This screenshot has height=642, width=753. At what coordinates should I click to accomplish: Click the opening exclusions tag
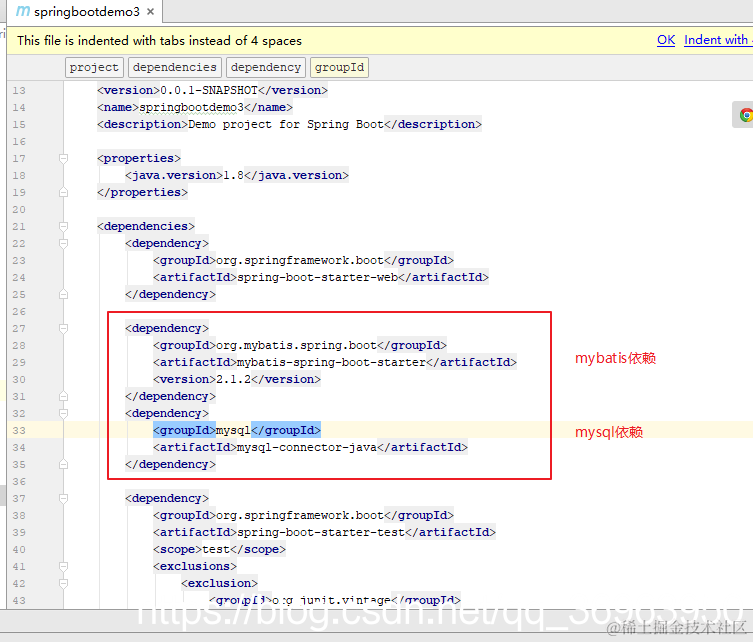[195, 567]
